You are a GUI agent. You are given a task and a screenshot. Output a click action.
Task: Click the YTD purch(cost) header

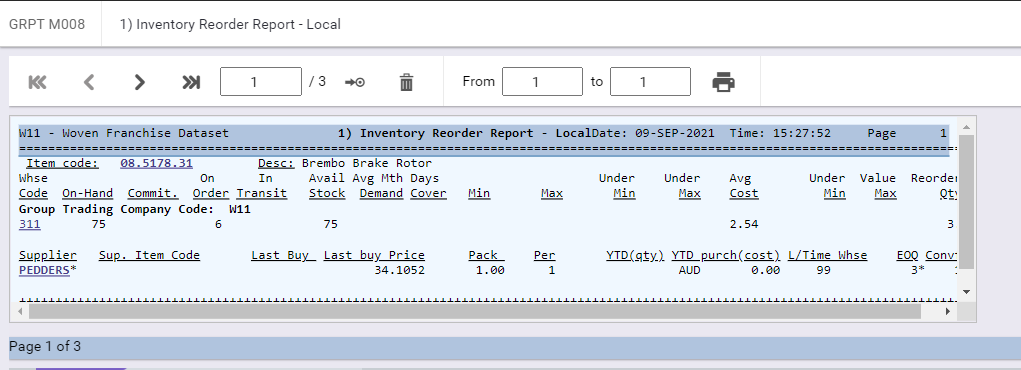[x=725, y=255]
